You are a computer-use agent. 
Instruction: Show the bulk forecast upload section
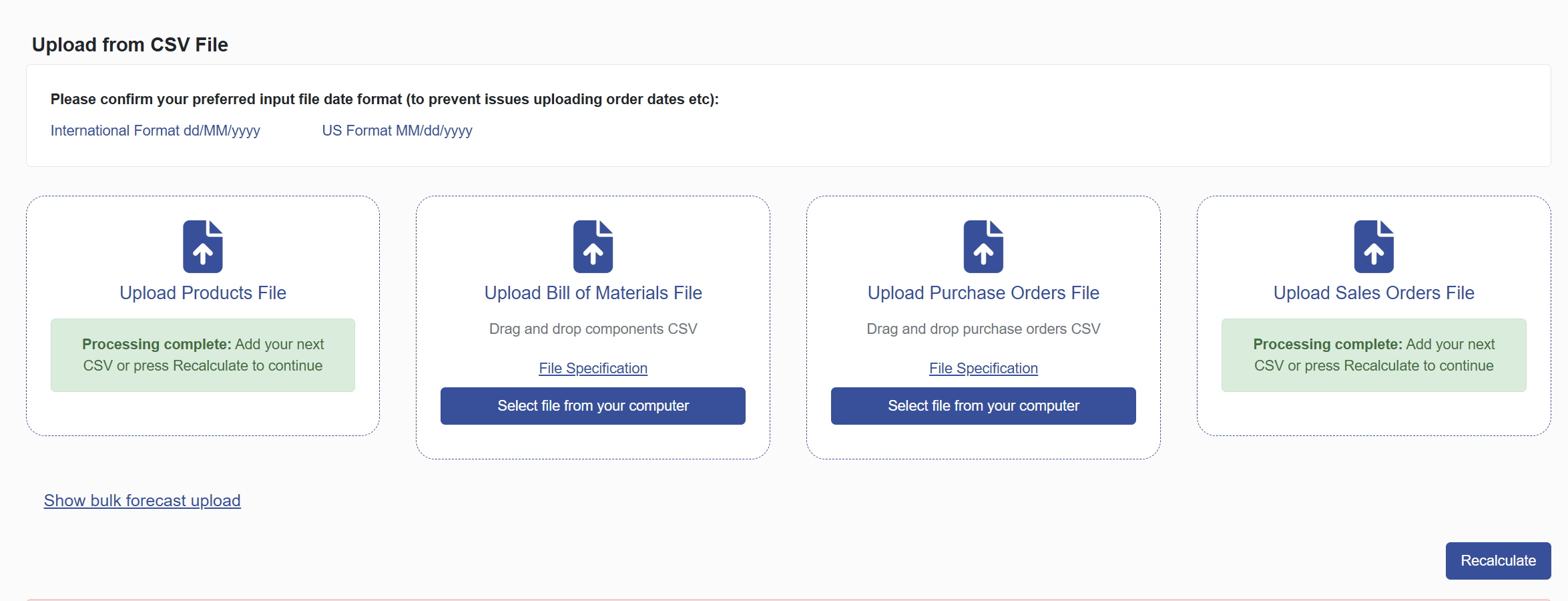142,501
